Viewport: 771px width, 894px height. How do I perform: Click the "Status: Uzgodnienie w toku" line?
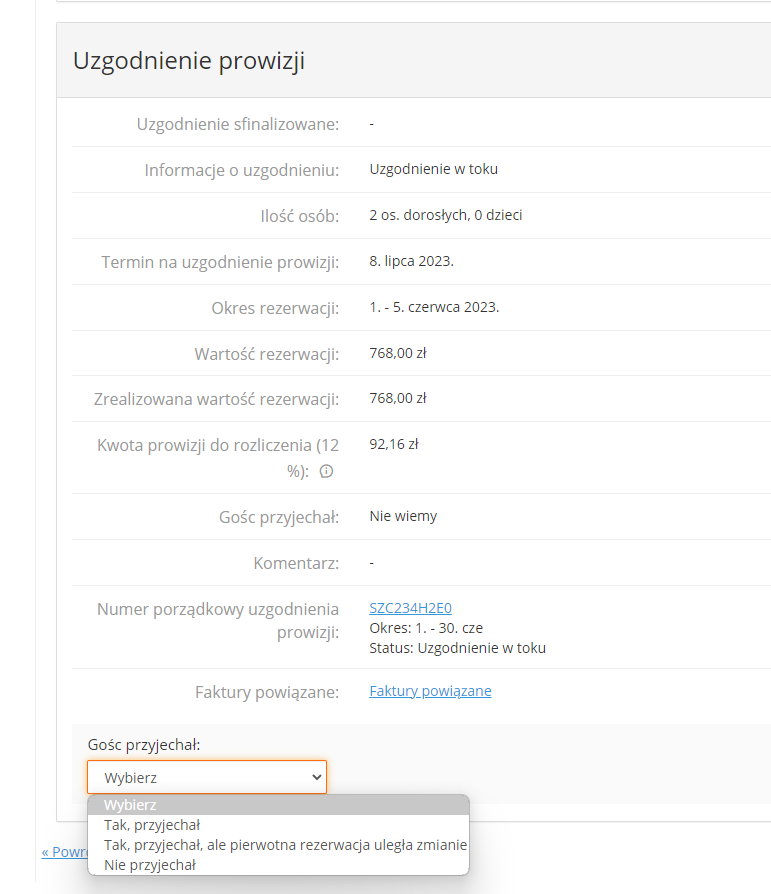tap(457, 648)
